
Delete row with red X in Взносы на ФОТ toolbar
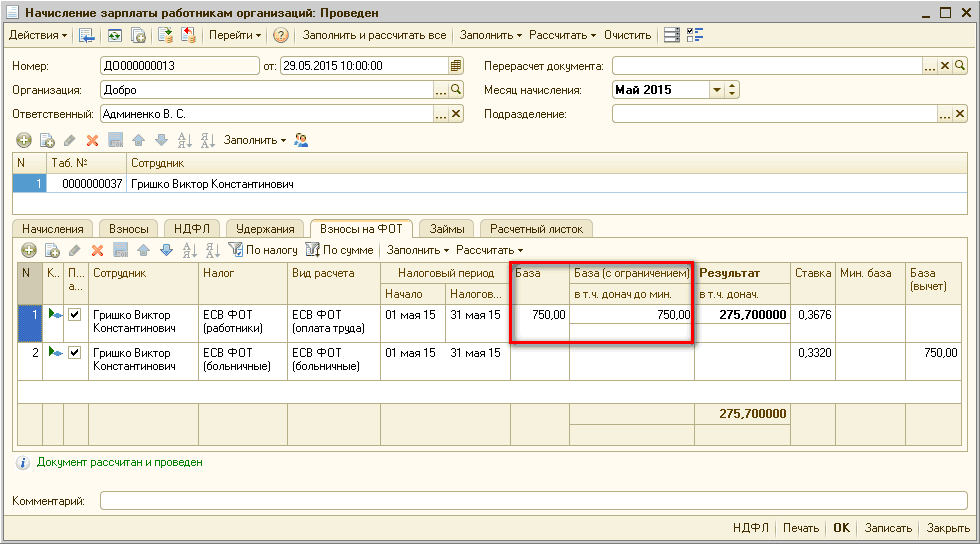98,250
